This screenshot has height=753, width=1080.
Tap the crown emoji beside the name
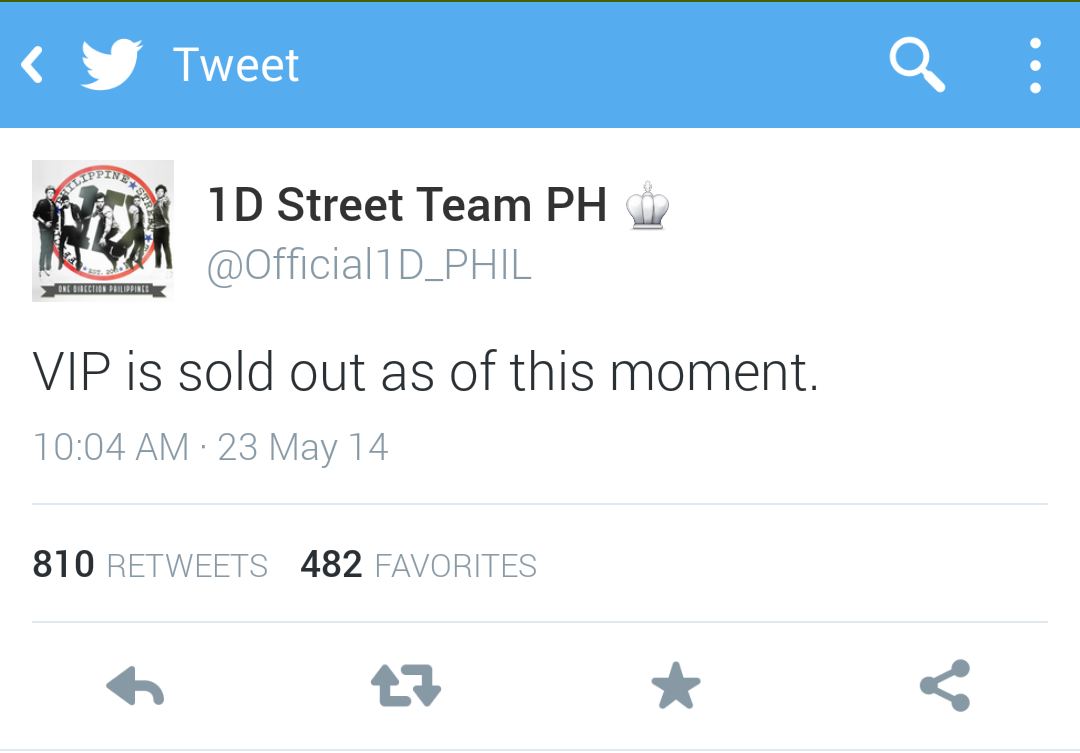click(647, 205)
